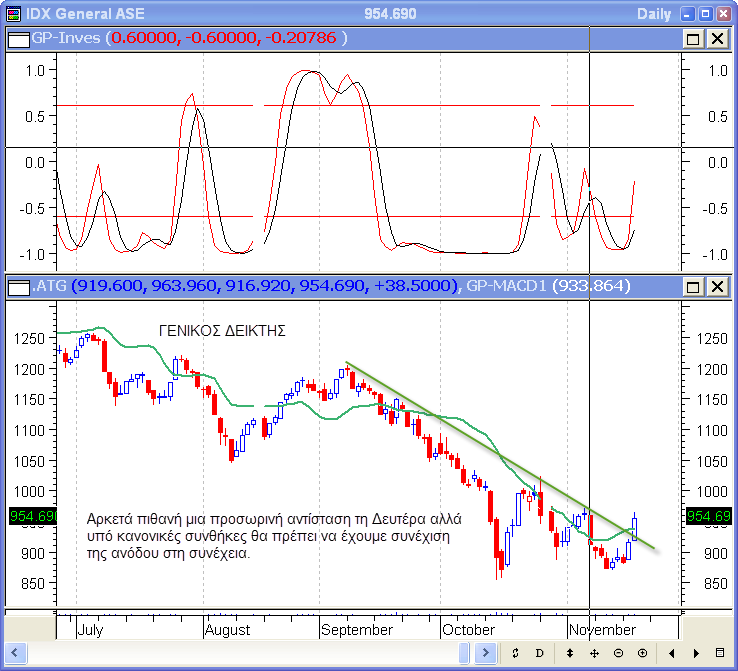Click the refresh chart arrows icon
This screenshot has width=738, height=671.
514,653
